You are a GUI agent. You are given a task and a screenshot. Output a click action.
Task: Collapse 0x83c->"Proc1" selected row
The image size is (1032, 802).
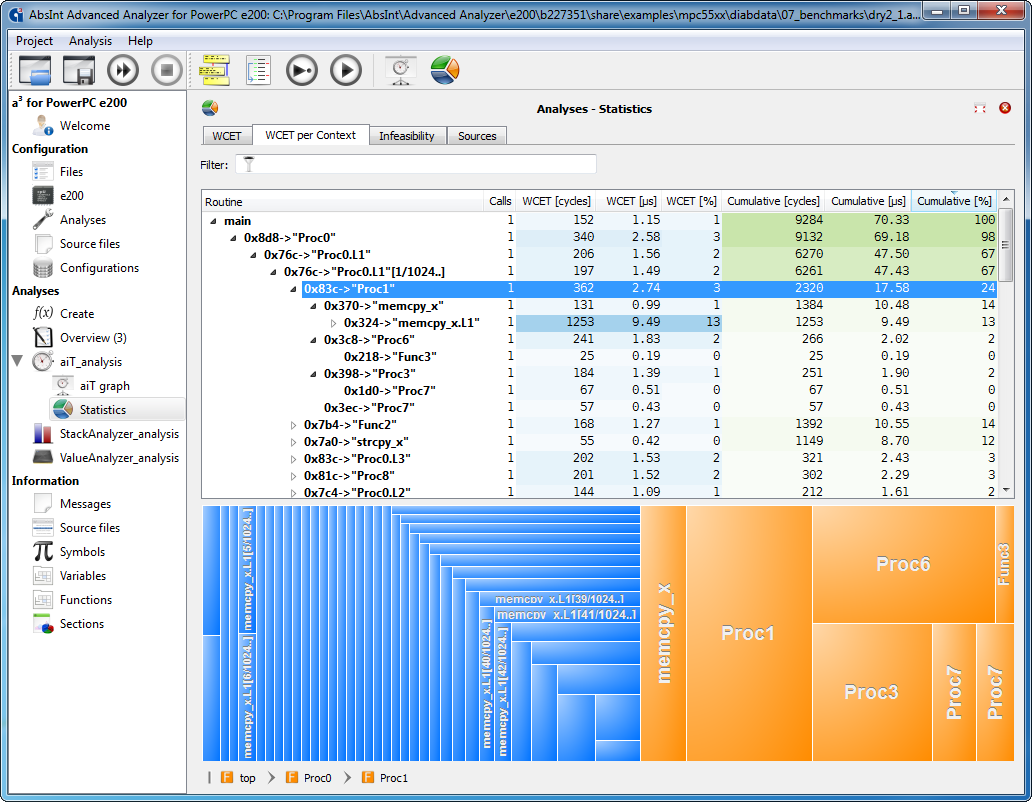pos(294,289)
